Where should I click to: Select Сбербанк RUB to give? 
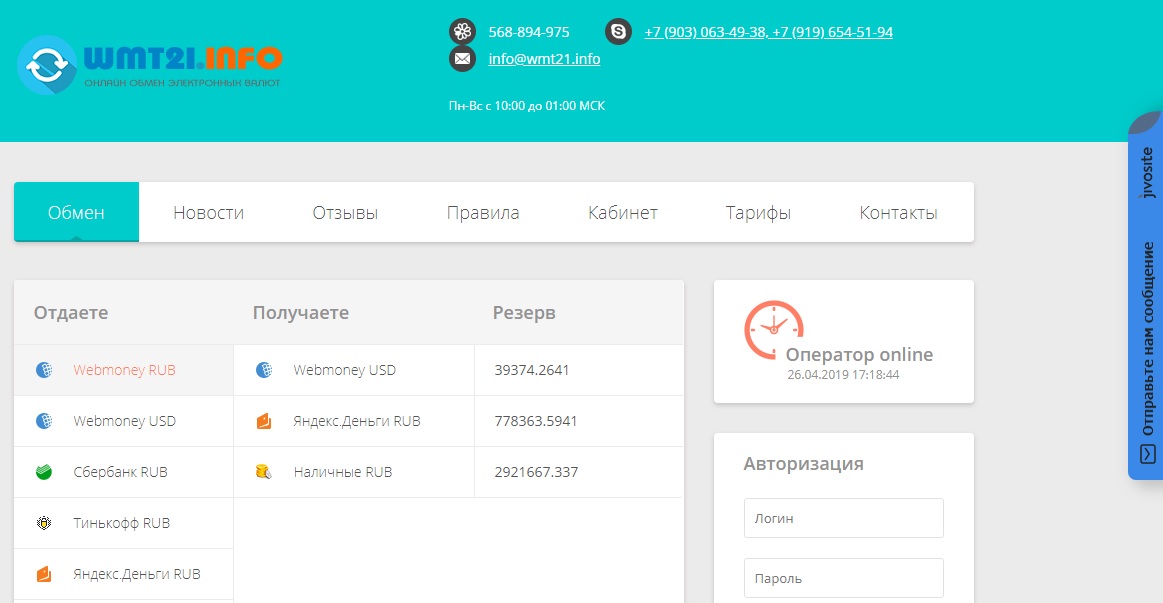point(124,472)
